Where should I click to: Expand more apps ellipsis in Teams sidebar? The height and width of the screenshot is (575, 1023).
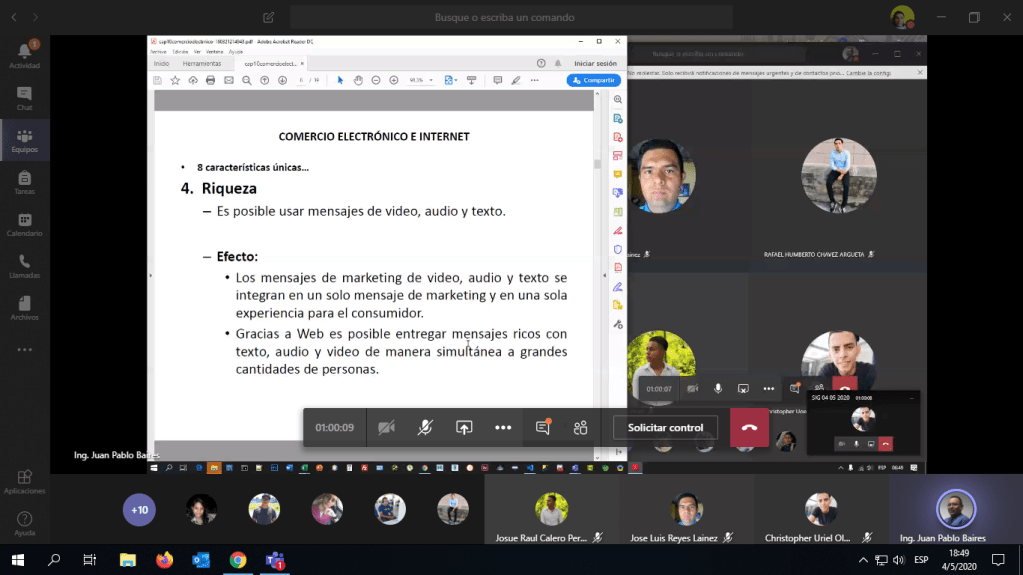(24, 350)
